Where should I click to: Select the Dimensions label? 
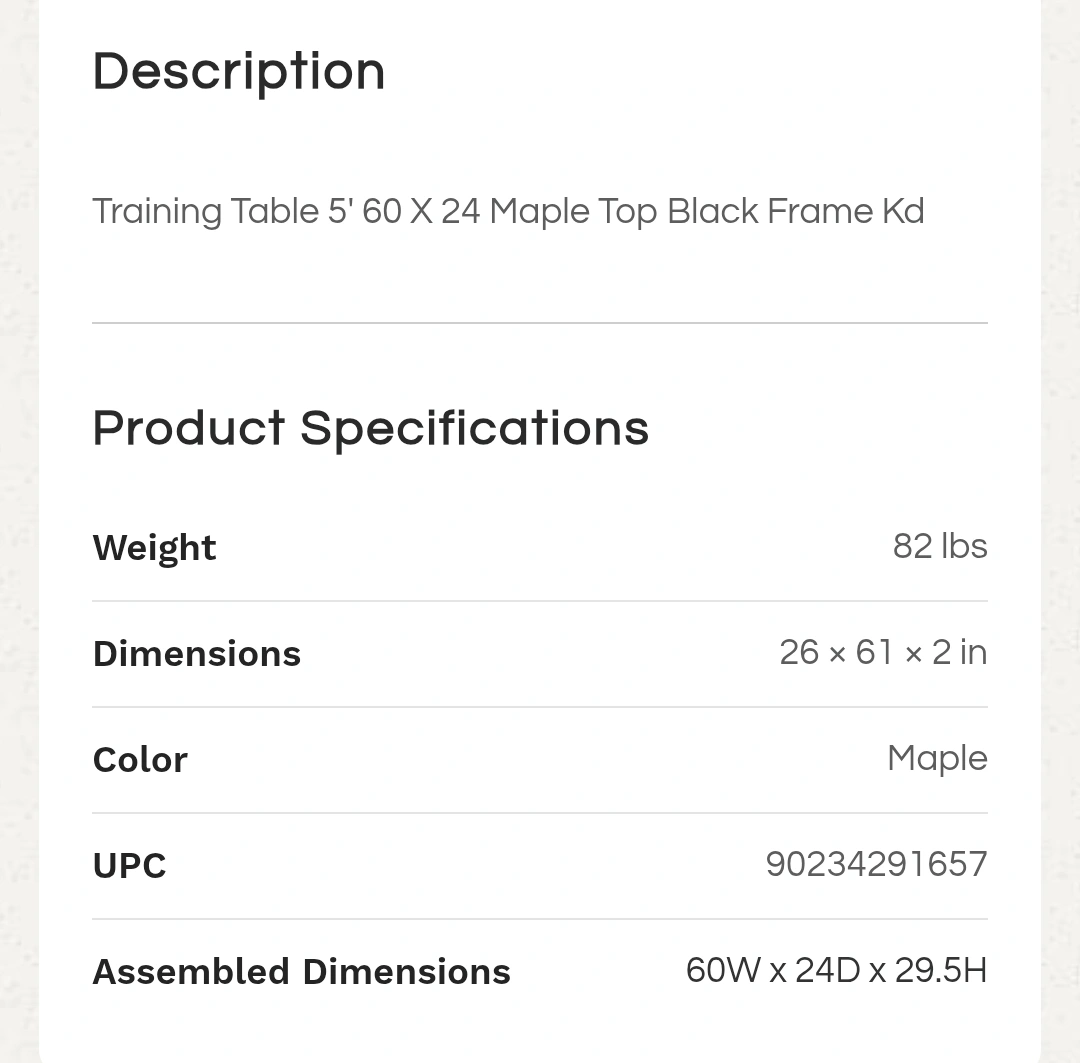click(196, 654)
